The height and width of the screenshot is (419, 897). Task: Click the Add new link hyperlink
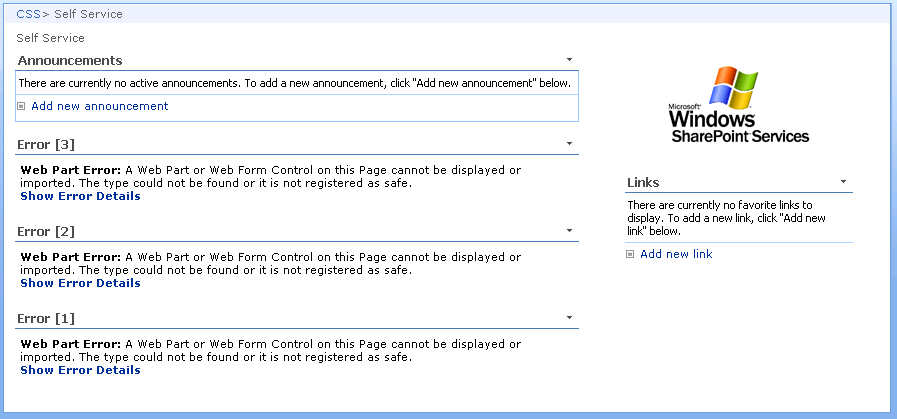676,254
